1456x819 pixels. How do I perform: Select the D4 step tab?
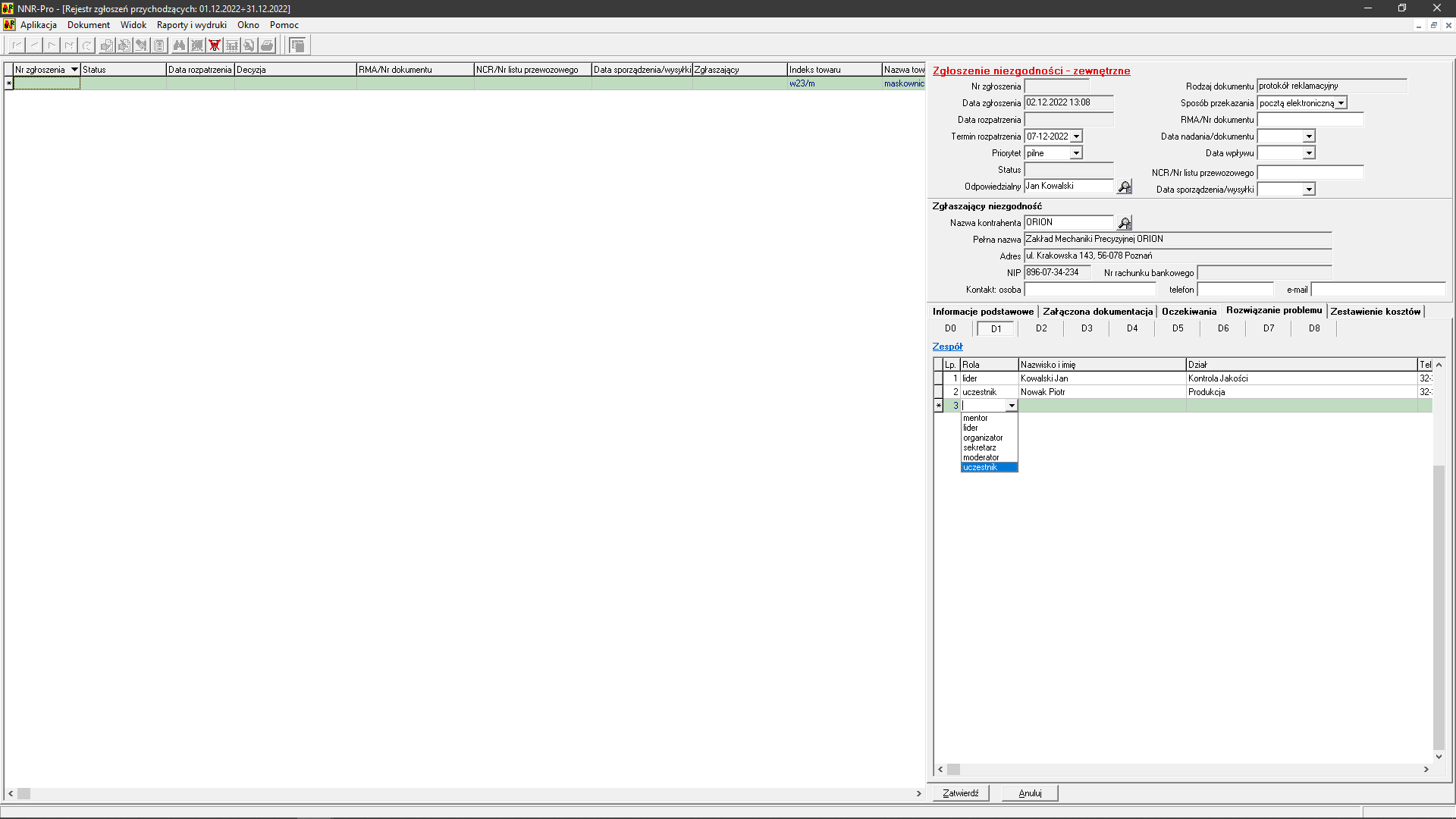pos(1131,328)
